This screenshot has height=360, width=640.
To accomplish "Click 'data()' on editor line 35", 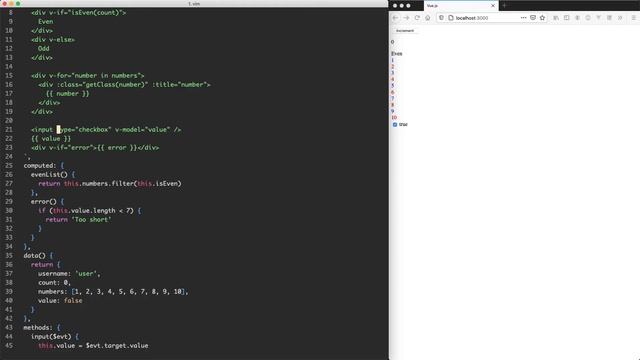I will (x=34, y=256).
